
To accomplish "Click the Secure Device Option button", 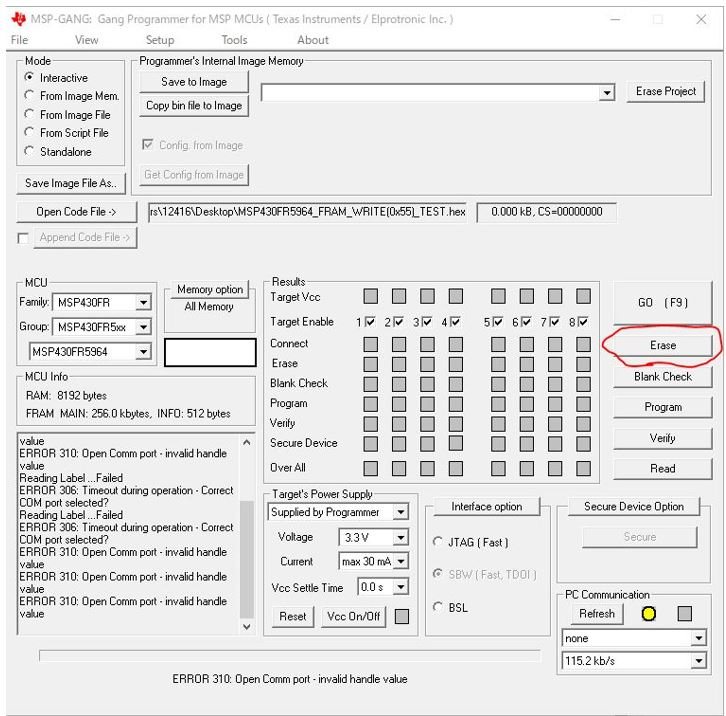I will coord(633,507).
